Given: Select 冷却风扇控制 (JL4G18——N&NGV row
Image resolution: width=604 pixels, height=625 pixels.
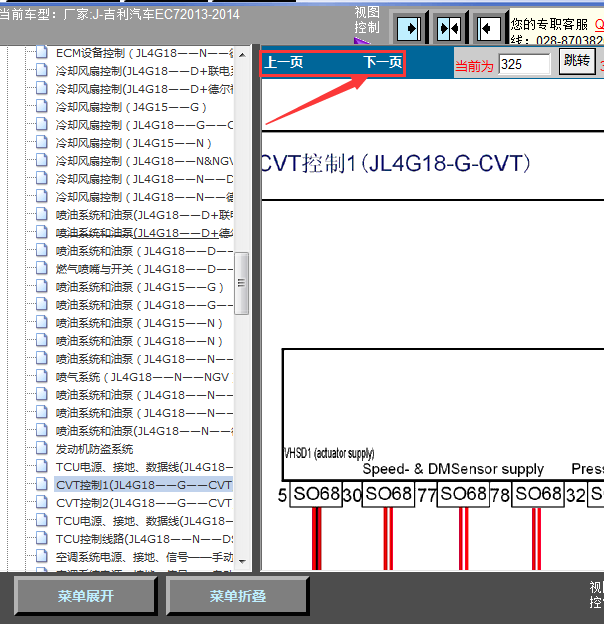Looking at the screenshot, I should click(x=144, y=161).
